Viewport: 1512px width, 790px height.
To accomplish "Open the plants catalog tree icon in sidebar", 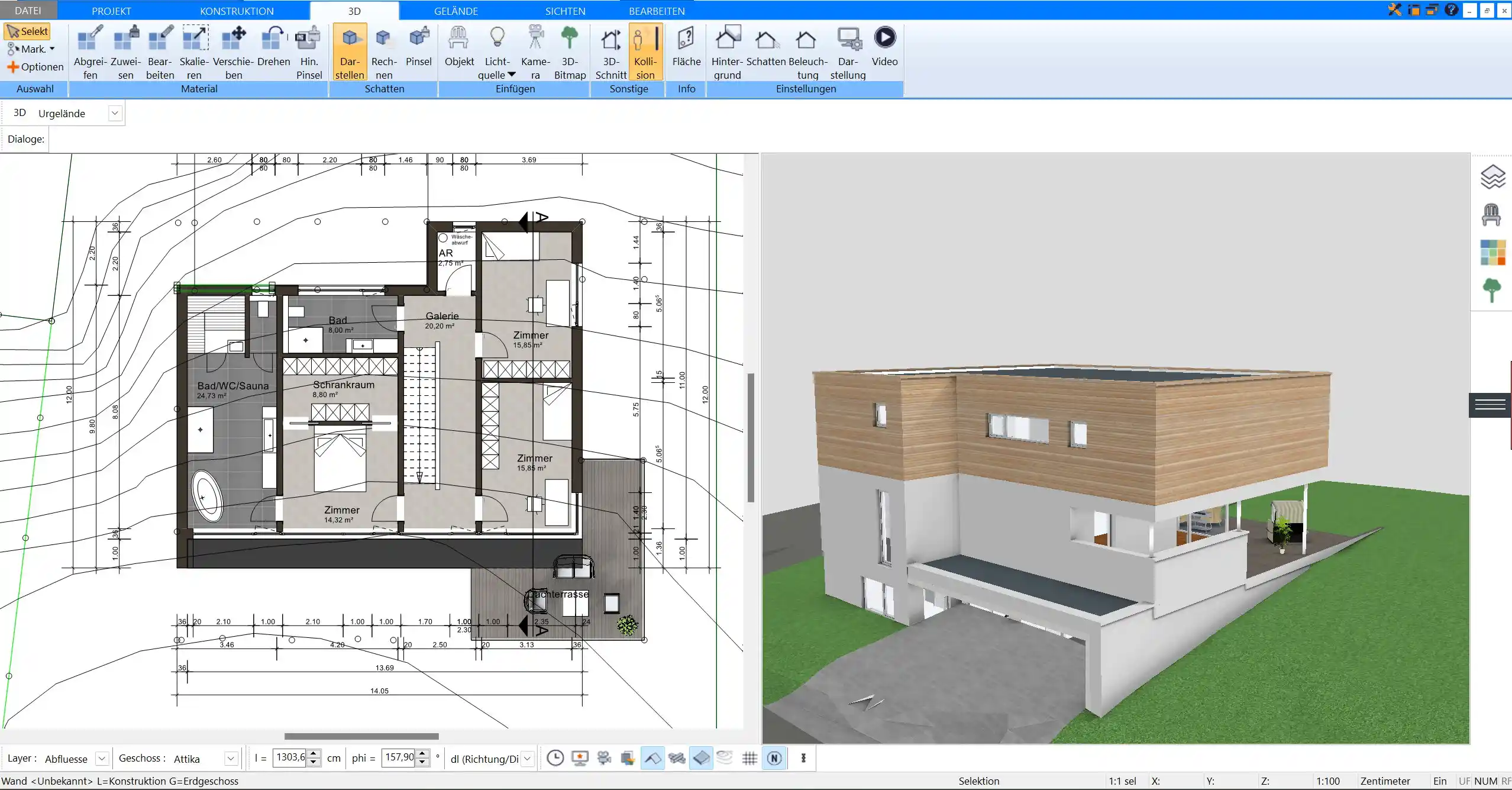I will point(1491,290).
